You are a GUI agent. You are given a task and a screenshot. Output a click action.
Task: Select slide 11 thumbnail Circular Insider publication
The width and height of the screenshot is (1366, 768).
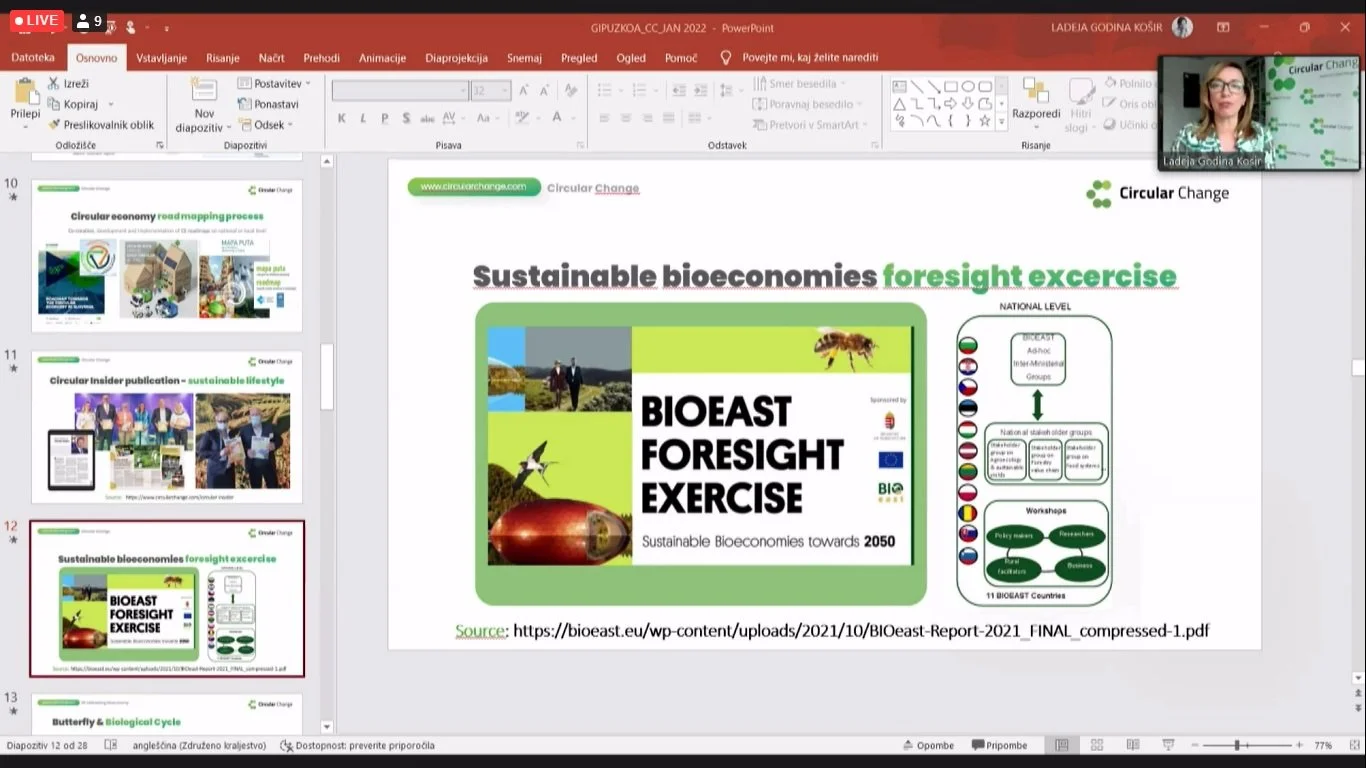click(x=167, y=427)
